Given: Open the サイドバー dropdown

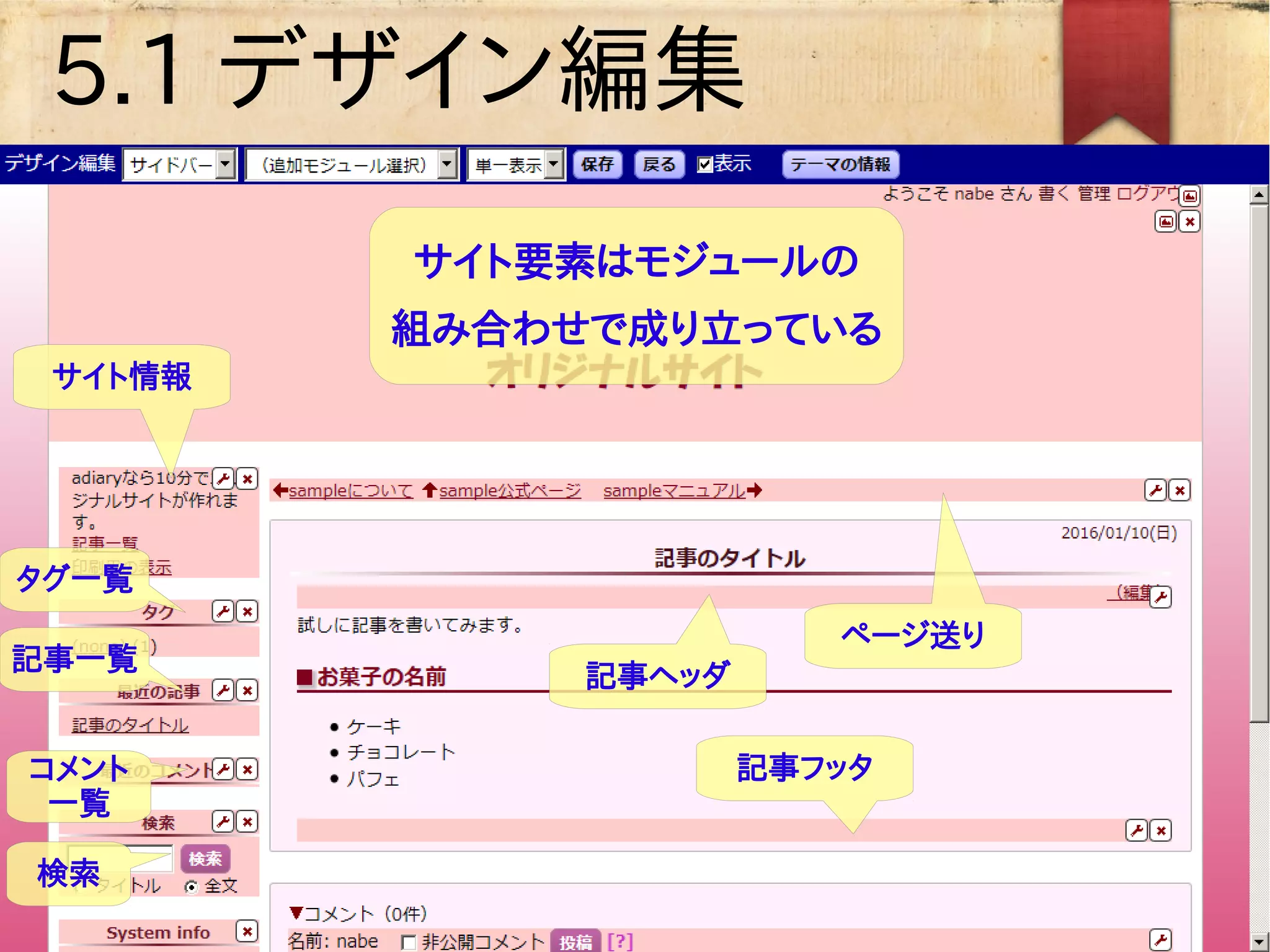Looking at the screenshot, I should pos(180,164).
